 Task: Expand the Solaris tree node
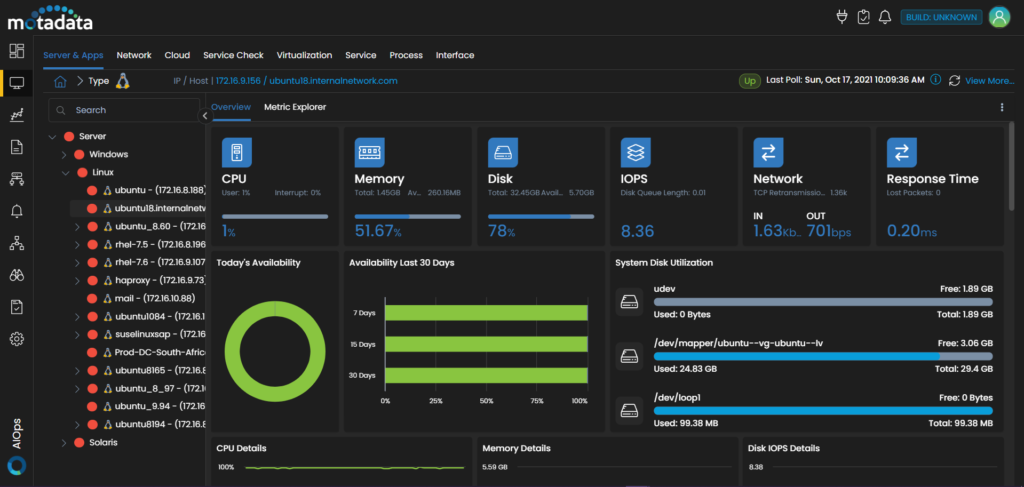click(64, 442)
